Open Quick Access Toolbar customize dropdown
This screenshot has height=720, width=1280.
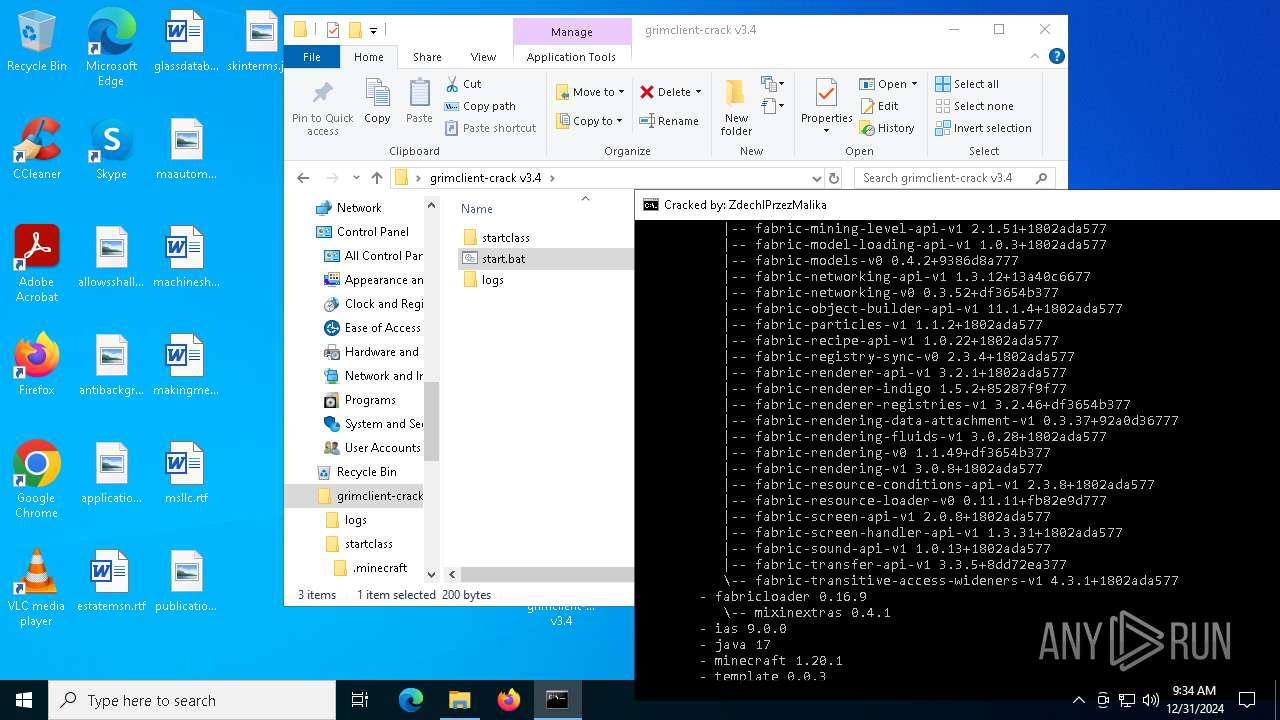click(x=373, y=30)
